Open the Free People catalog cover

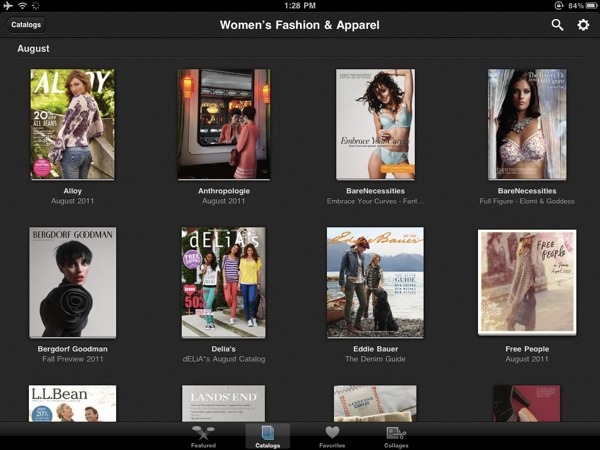click(527, 282)
